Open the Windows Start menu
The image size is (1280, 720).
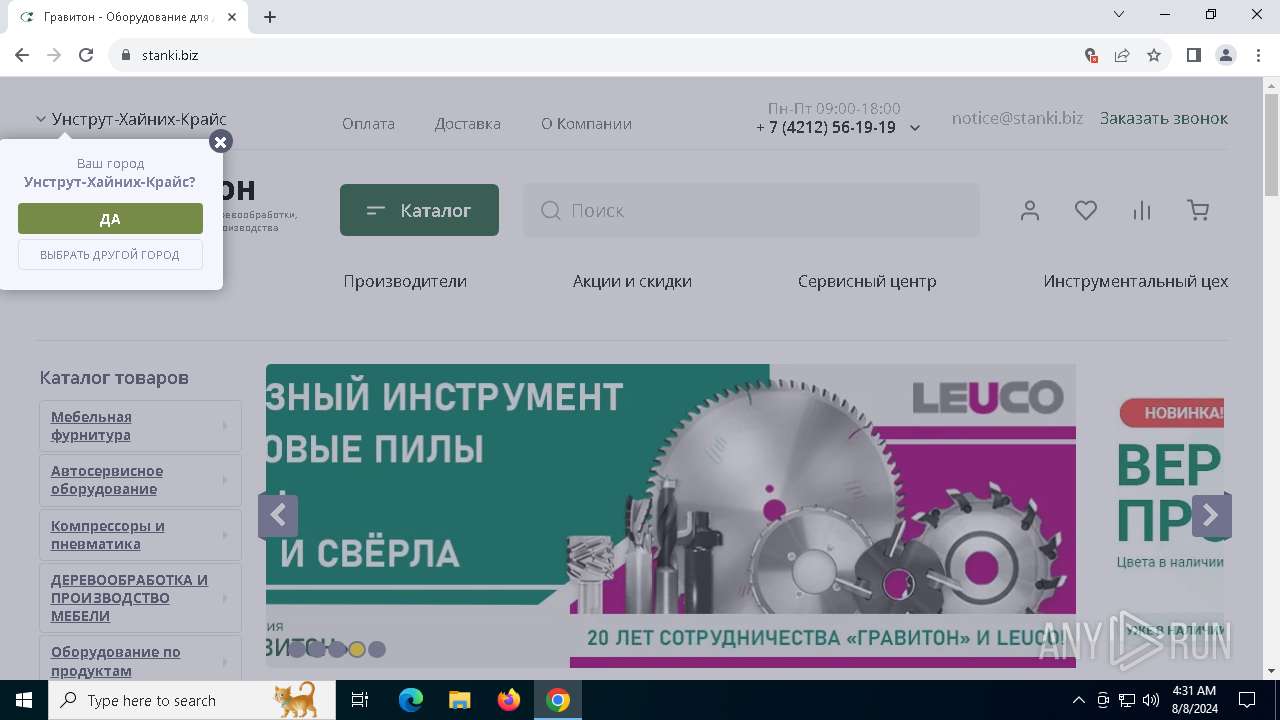[24, 700]
